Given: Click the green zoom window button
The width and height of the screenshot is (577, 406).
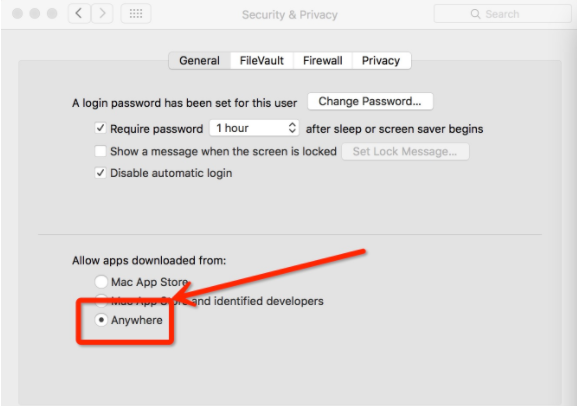Looking at the screenshot, I should coord(52,14).
